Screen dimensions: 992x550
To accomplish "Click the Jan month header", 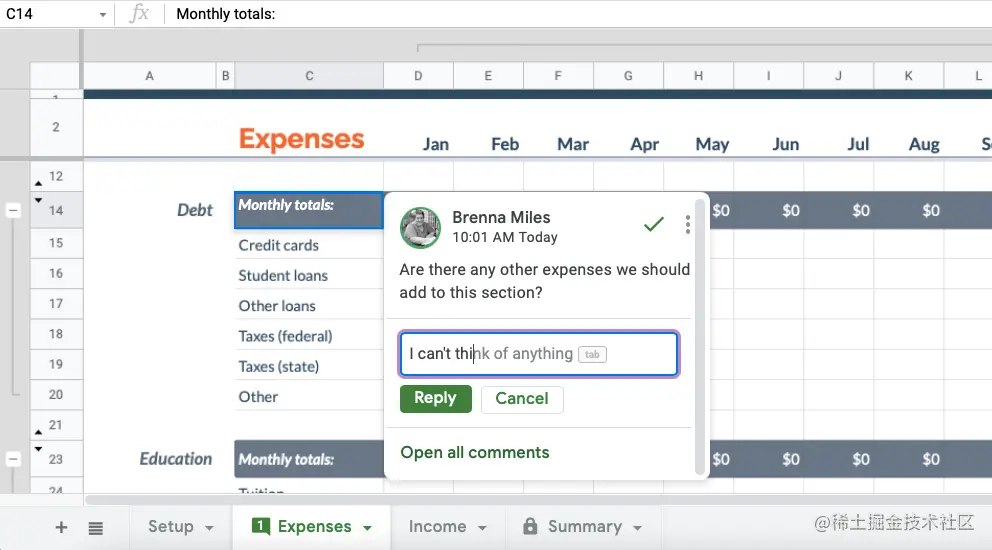I will (x=436, y=144).
